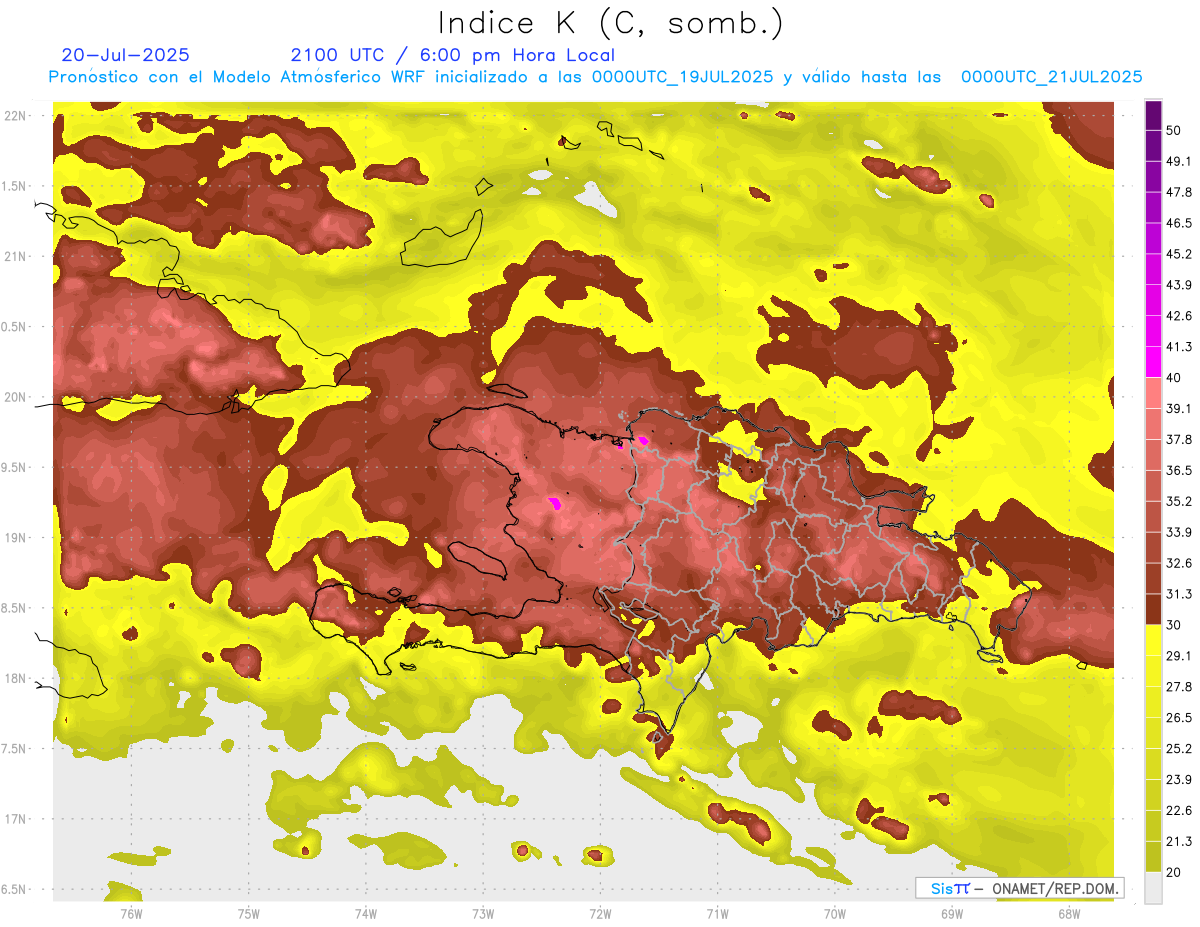Screen dimensions: 1200x927
Task: Click the 70W longitude label
Action: pos(835,913)
